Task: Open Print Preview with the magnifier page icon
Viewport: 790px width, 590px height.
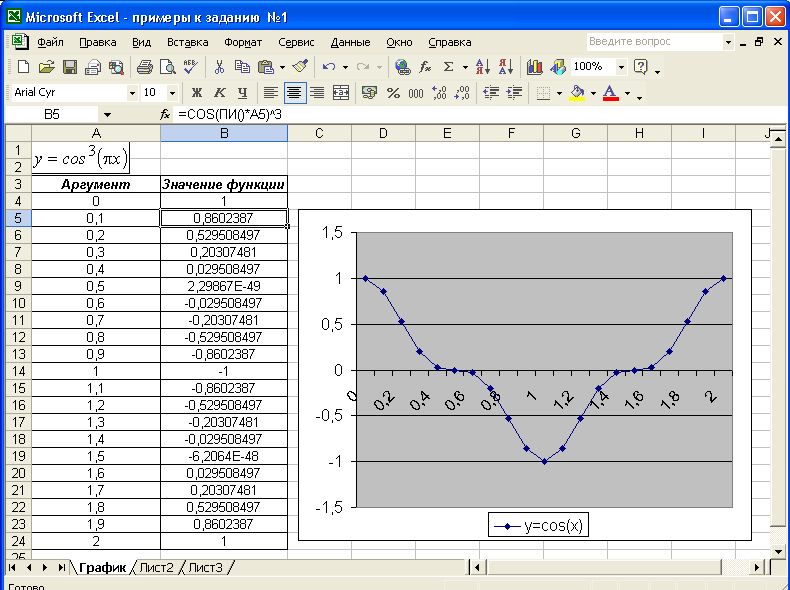Action: [x=167, y=67]
